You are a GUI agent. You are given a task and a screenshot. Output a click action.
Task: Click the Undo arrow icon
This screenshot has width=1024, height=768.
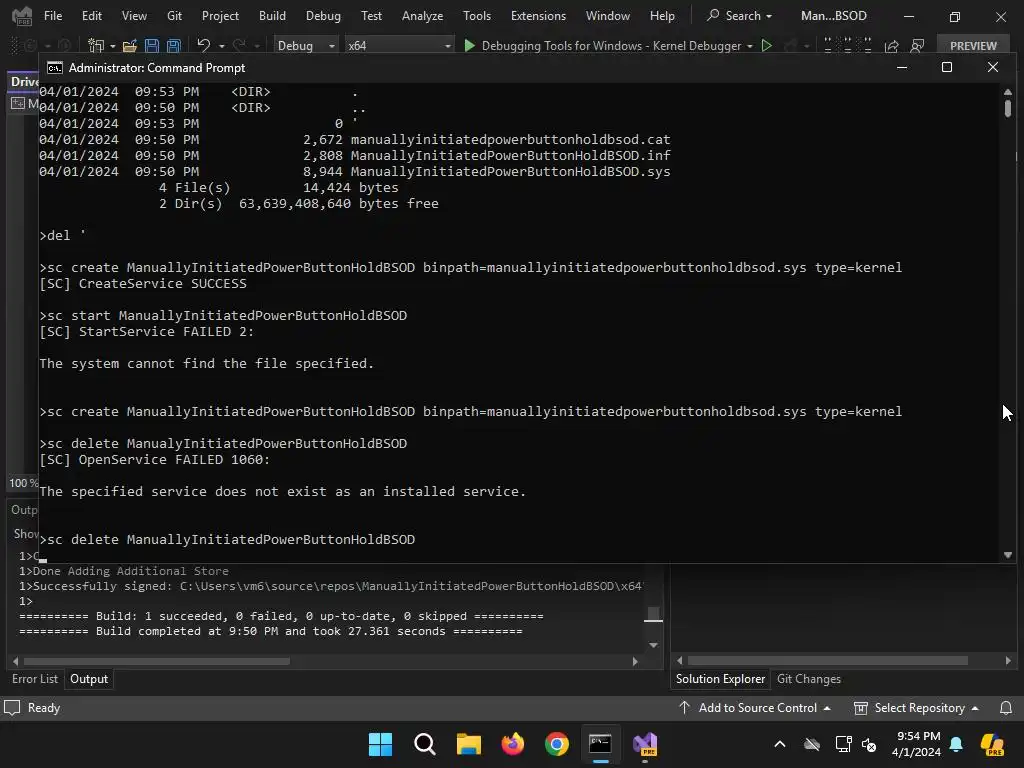click(x=204, y=45)
